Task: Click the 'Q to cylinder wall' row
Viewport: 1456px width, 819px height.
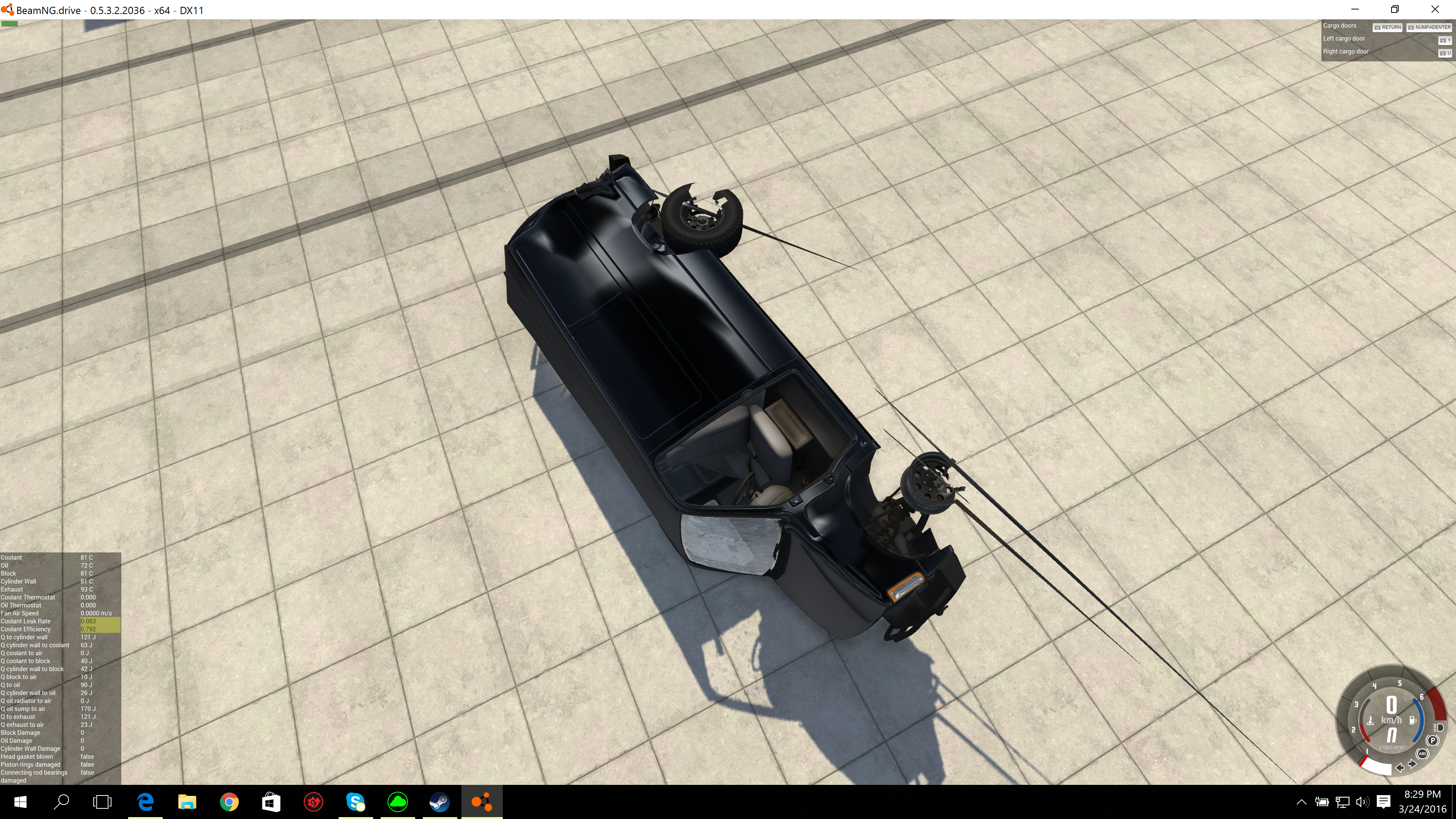Action: (61, 637)
